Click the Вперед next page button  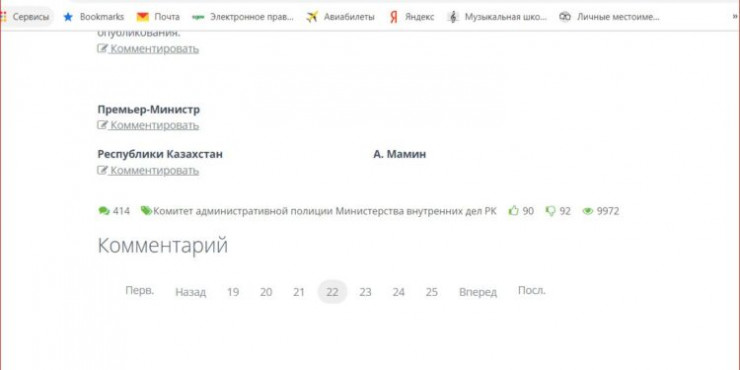point(478,292)
